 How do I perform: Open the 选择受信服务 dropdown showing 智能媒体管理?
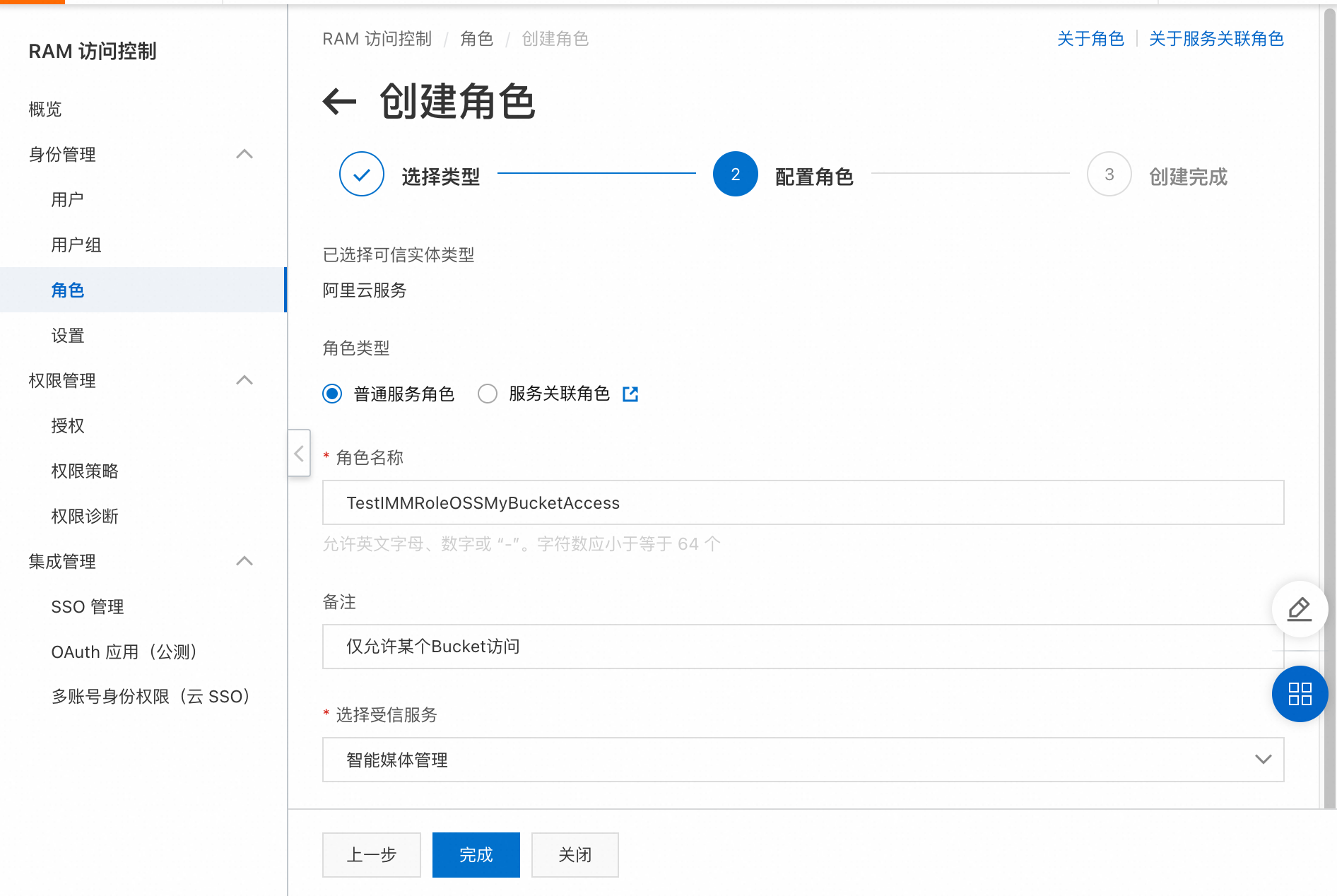[803, 760]
